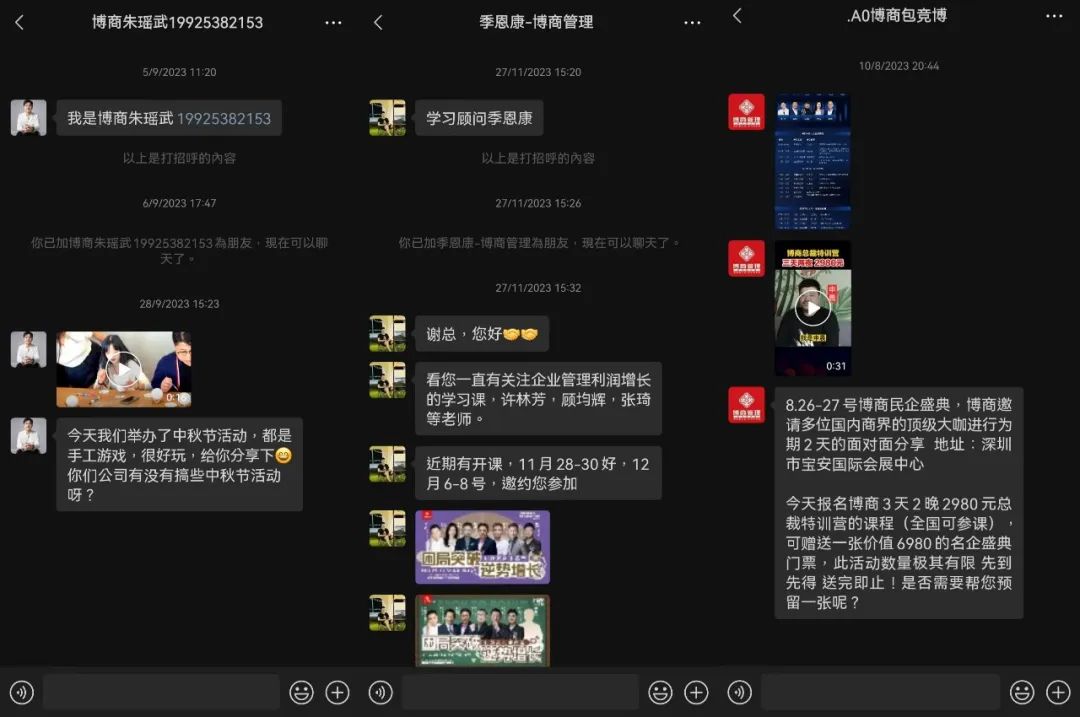Open the 逆势增长 course poster image

(x=483, y=546)
